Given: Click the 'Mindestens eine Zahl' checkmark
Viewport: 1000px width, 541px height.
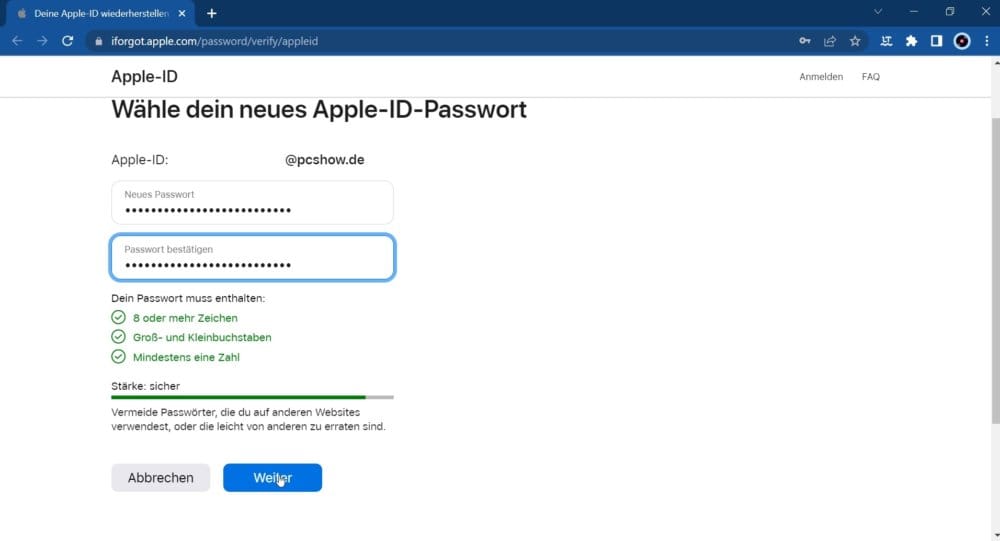Looking at the screenshot, I should pos(118,357).
